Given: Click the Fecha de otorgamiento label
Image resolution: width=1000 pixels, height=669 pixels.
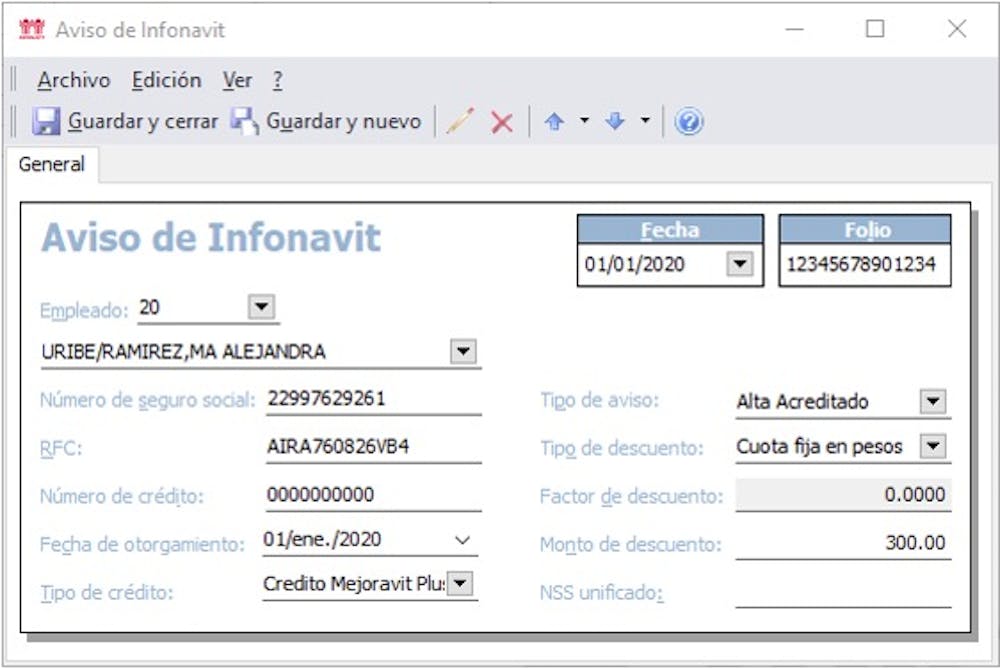Looking at the screenshot, I should [x=142, y=545].
